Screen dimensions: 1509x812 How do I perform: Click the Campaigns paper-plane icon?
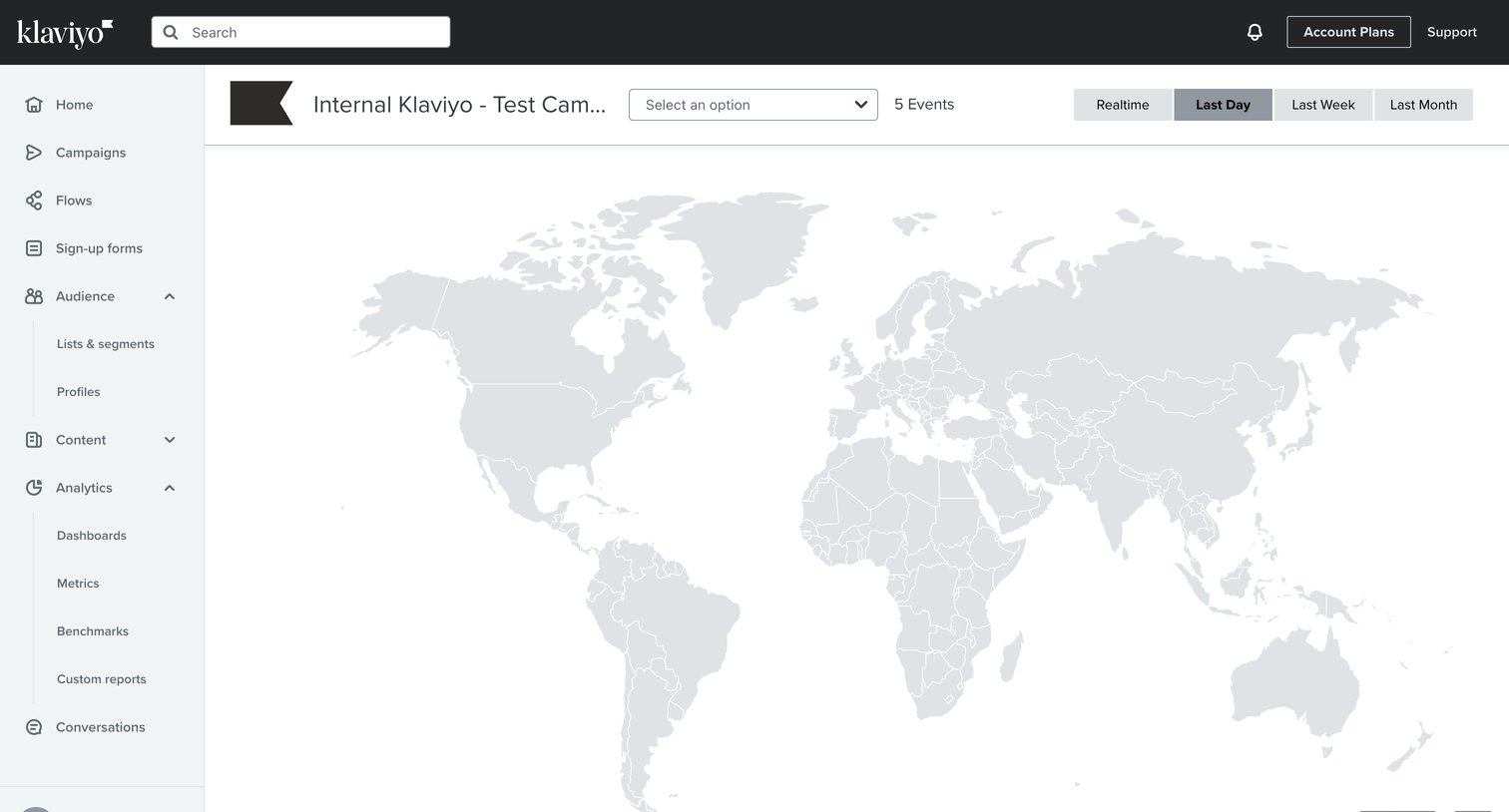(34, 153)
